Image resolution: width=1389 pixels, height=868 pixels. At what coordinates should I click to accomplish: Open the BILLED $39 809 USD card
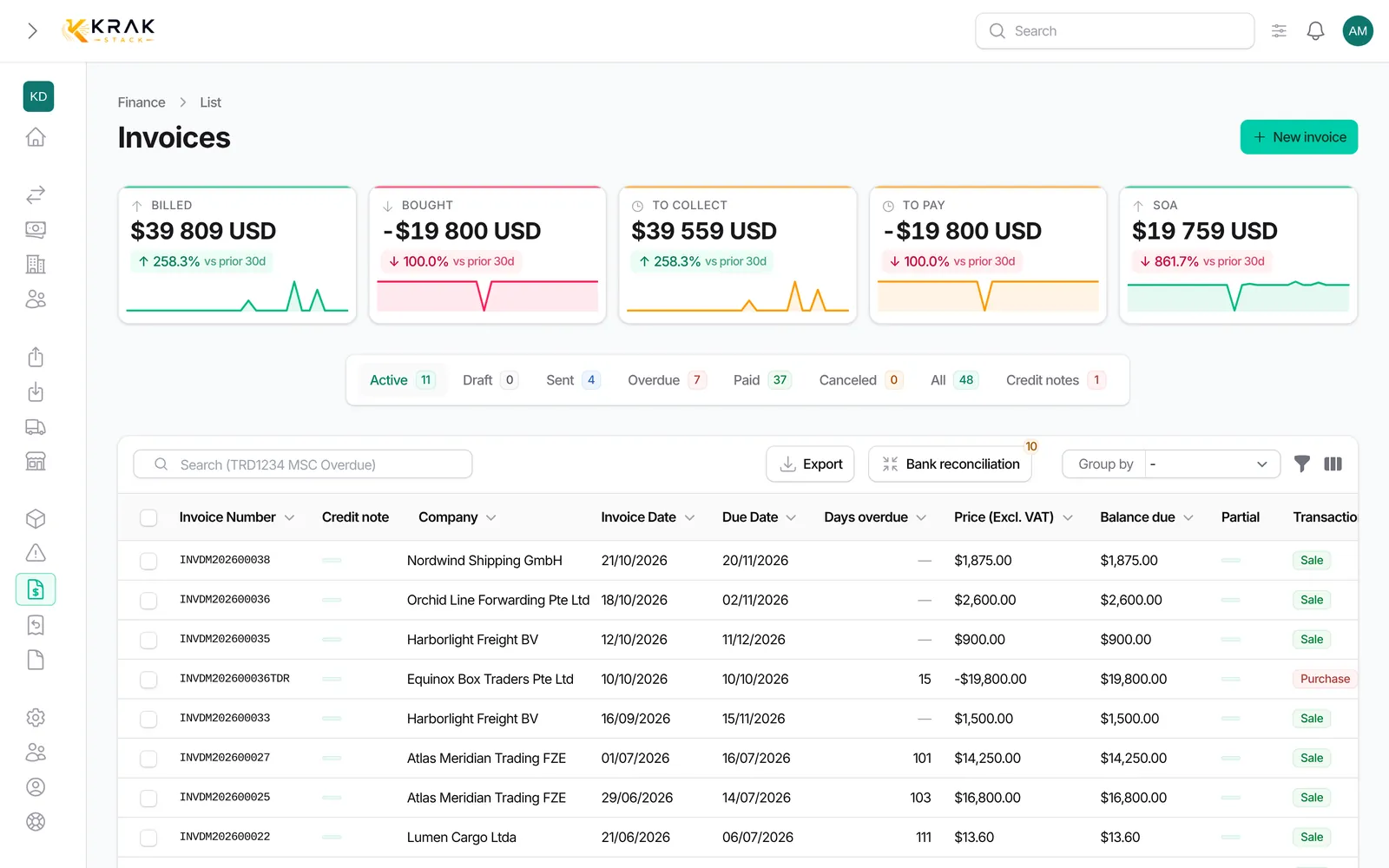237,255
